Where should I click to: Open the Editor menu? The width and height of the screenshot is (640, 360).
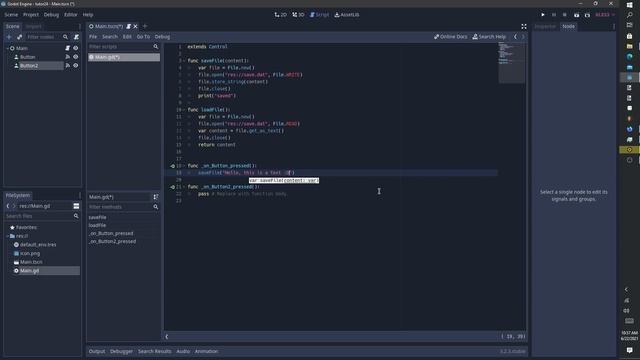coord(70,15)
